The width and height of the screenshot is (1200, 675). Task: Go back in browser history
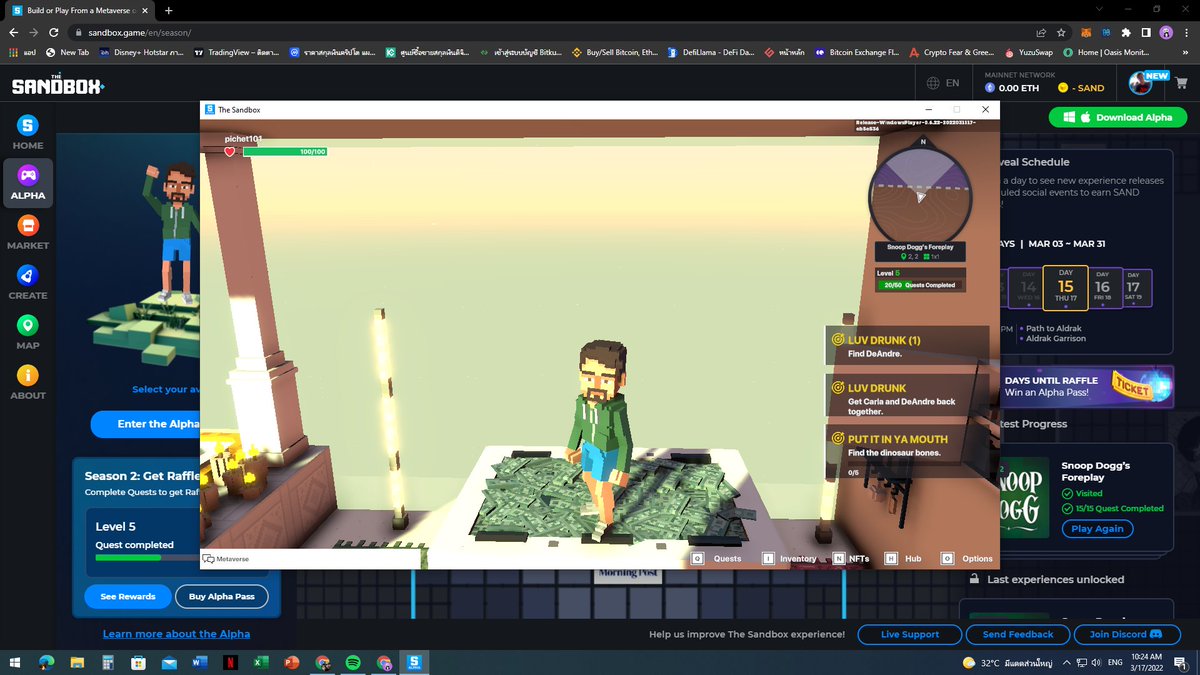pos(14,32)
